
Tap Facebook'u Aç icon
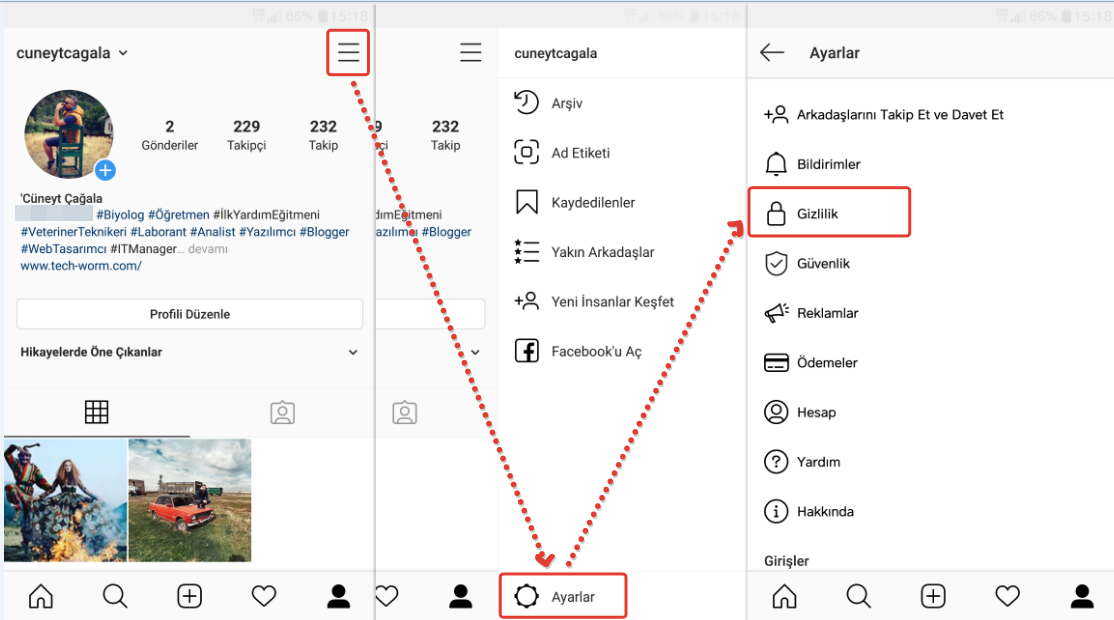tap(526, 351)
